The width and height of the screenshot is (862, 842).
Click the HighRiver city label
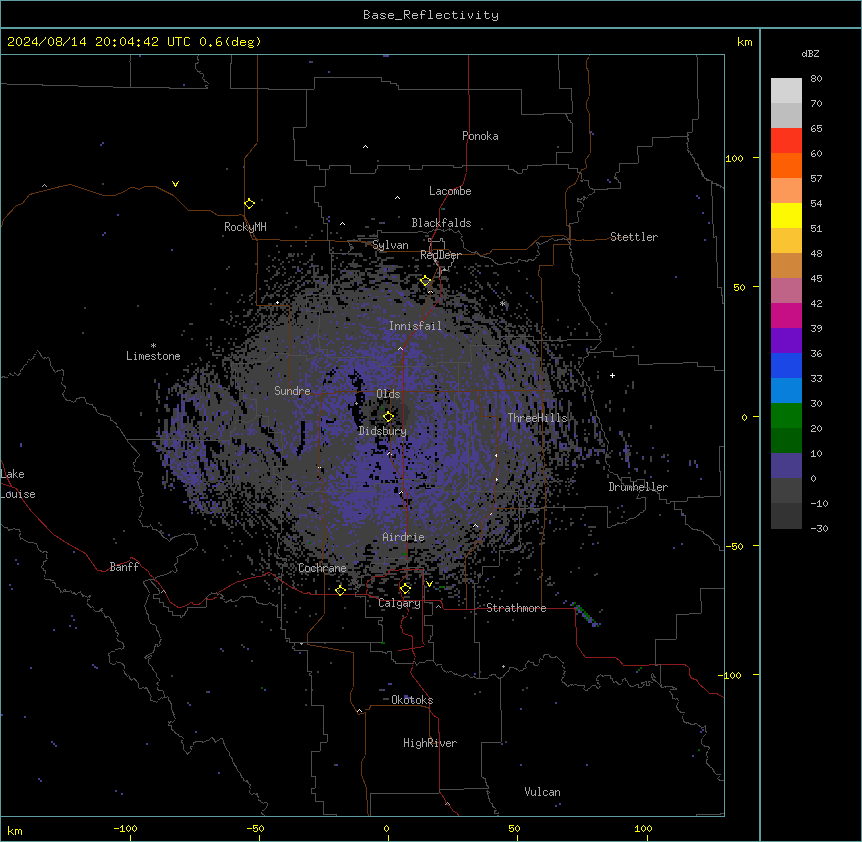tap(429, 743)
